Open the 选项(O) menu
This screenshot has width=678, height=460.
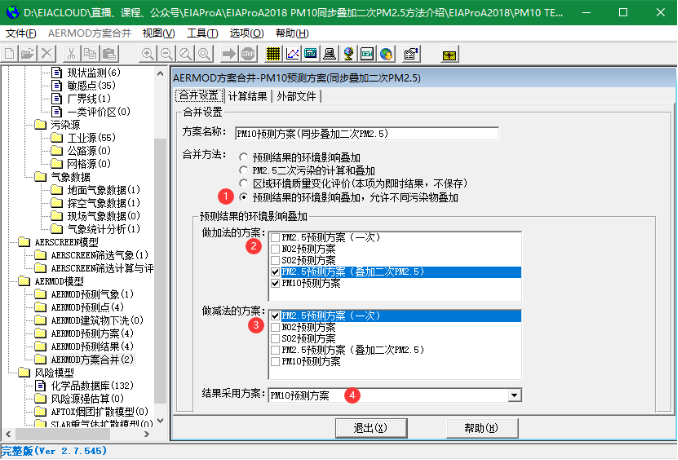pos(246,33)
